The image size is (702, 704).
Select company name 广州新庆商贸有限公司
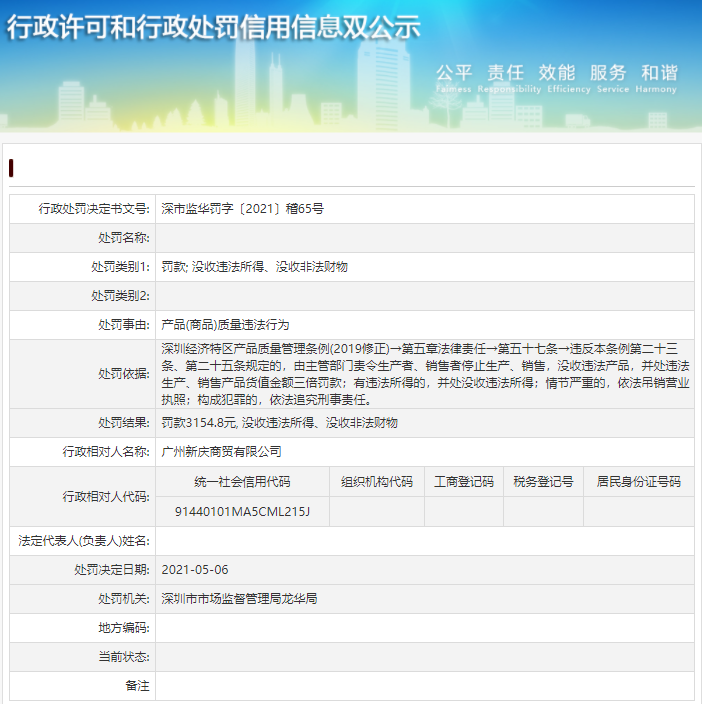click(x=221, y=452)
